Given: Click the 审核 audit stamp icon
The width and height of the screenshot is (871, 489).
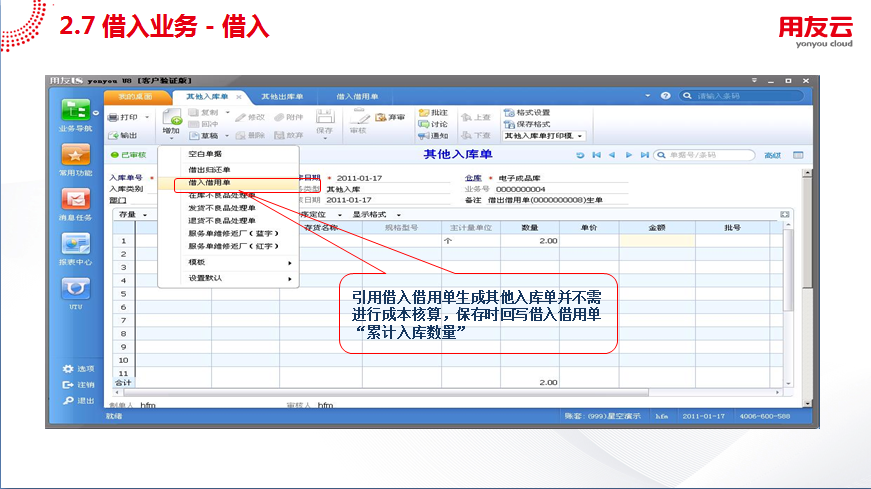Looking at the screenshot, I should pos(359,117).
